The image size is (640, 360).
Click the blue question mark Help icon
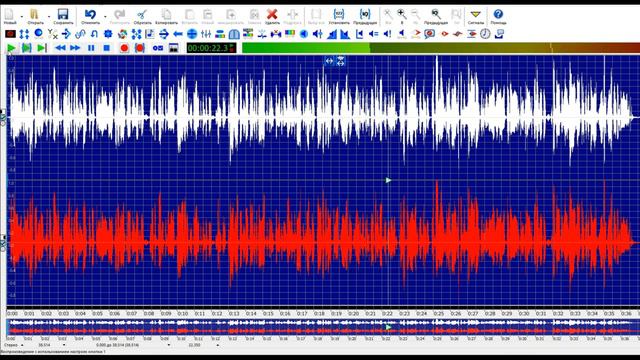[498, 14]
